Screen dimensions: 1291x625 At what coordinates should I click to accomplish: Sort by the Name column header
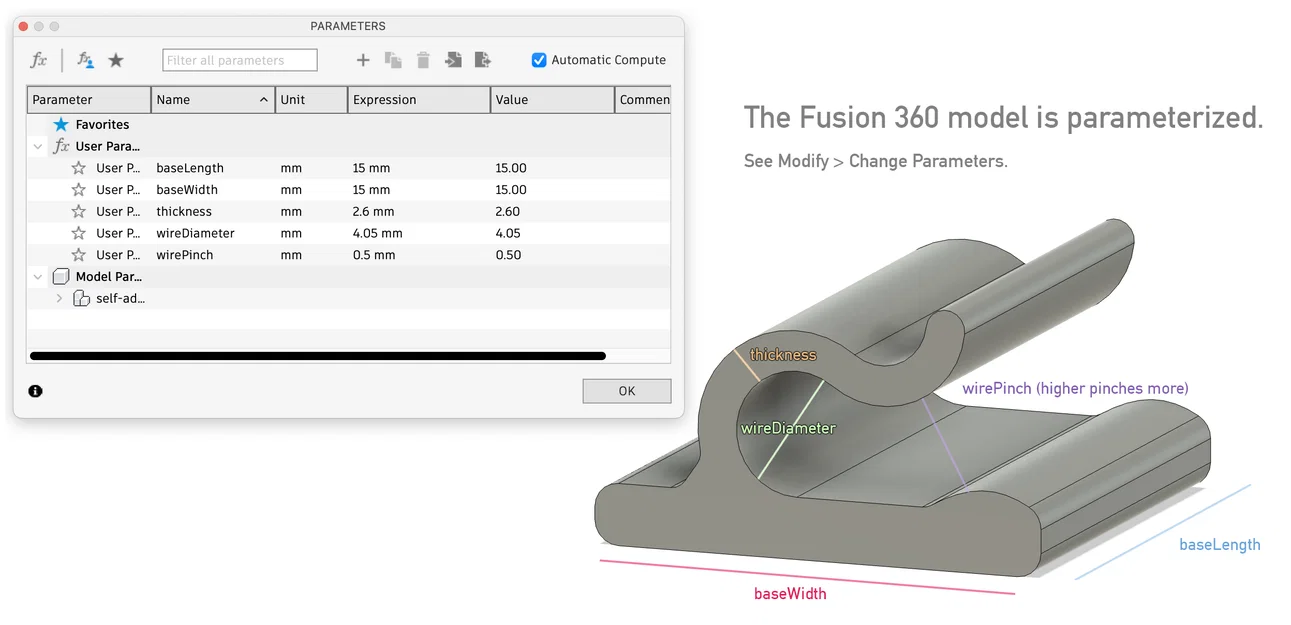coord(213,100)
